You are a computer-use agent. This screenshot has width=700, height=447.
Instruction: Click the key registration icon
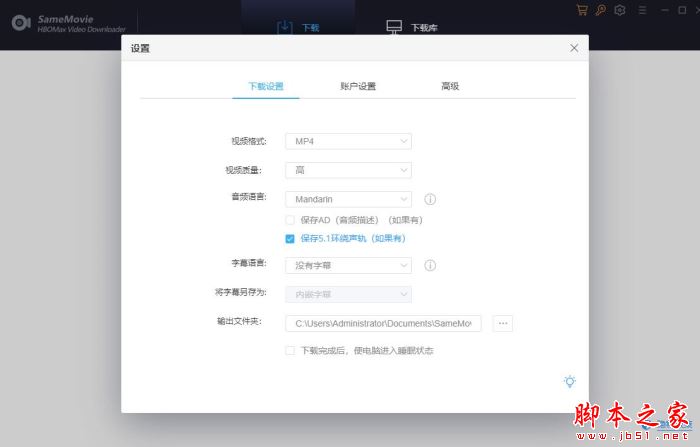[600, 10]
